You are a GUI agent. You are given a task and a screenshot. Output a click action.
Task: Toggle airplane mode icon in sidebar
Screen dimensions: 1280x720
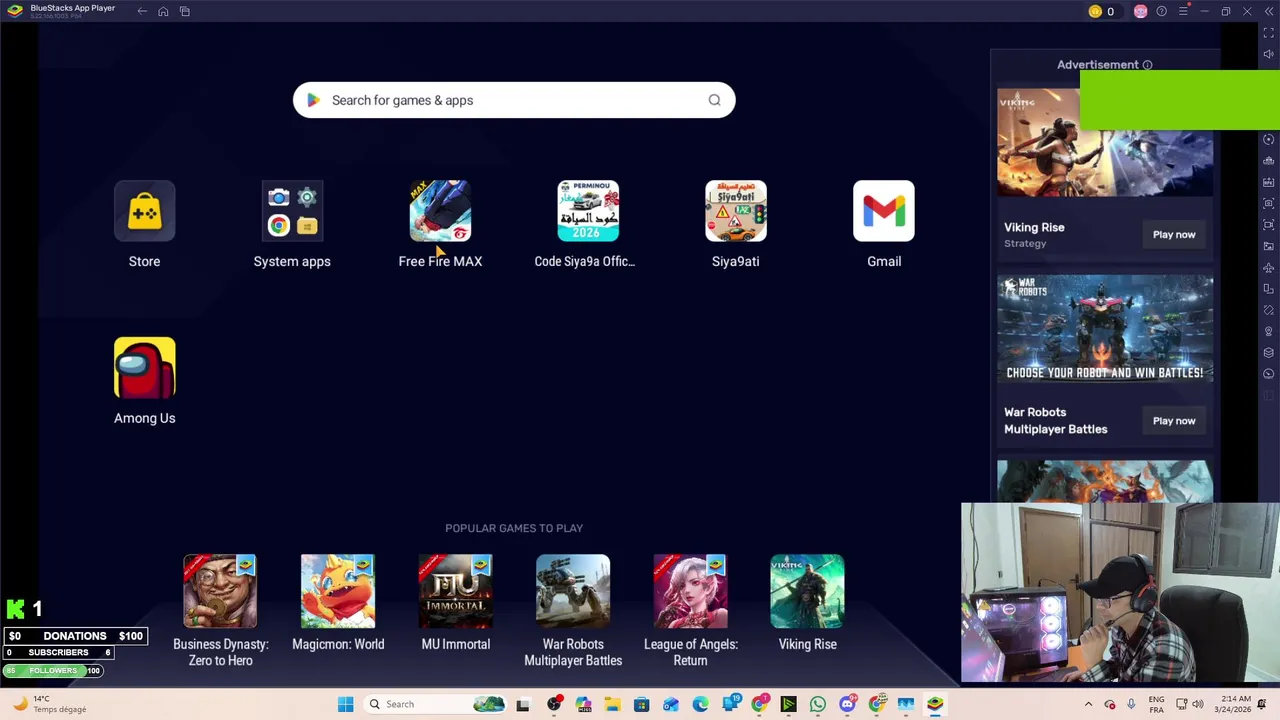point(1269,268)
